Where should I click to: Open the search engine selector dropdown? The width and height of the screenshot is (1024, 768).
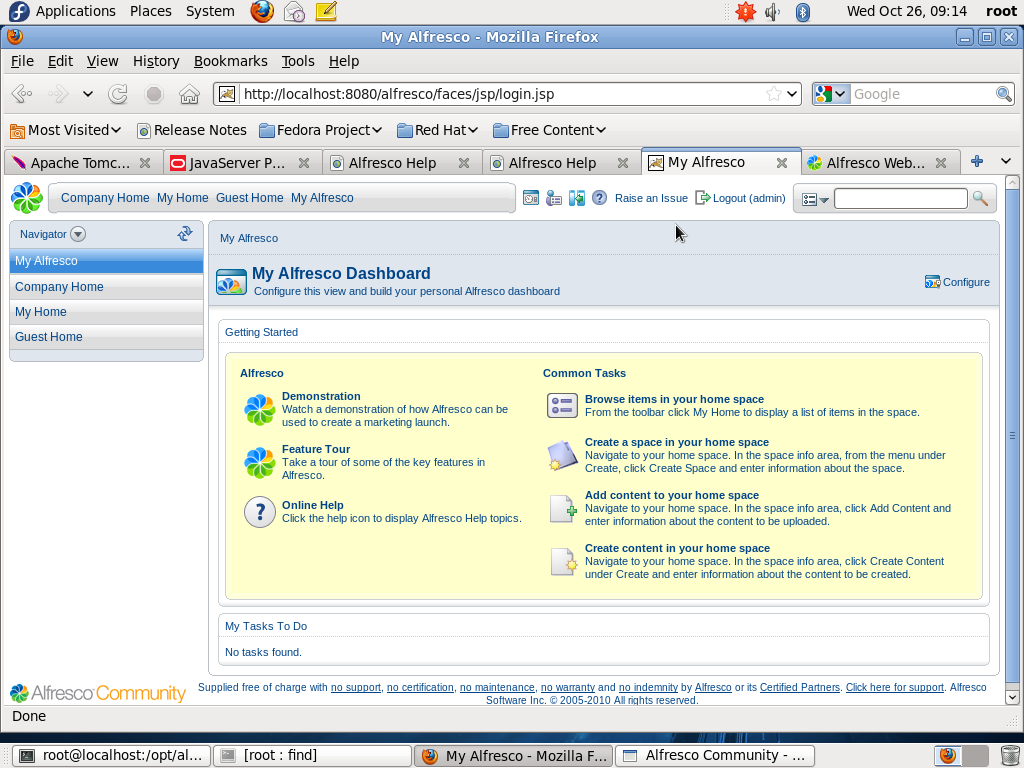[x=831, y=94]
